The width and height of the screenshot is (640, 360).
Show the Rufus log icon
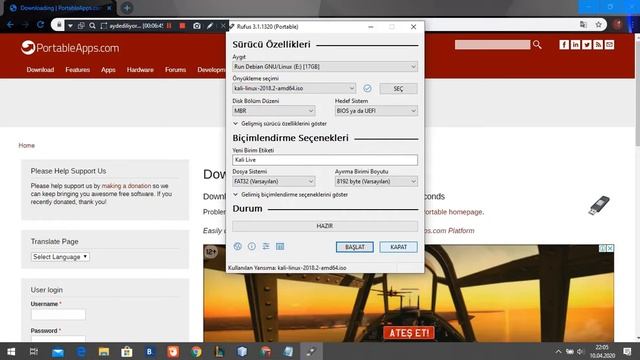click(x=280, y=246)
